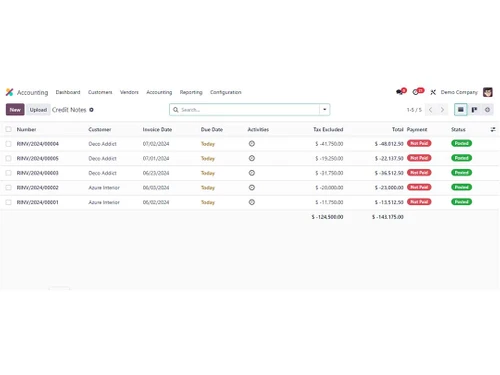Select all records with header checkbox
Viewport: 500px width, 375px height.
(9, 129)
